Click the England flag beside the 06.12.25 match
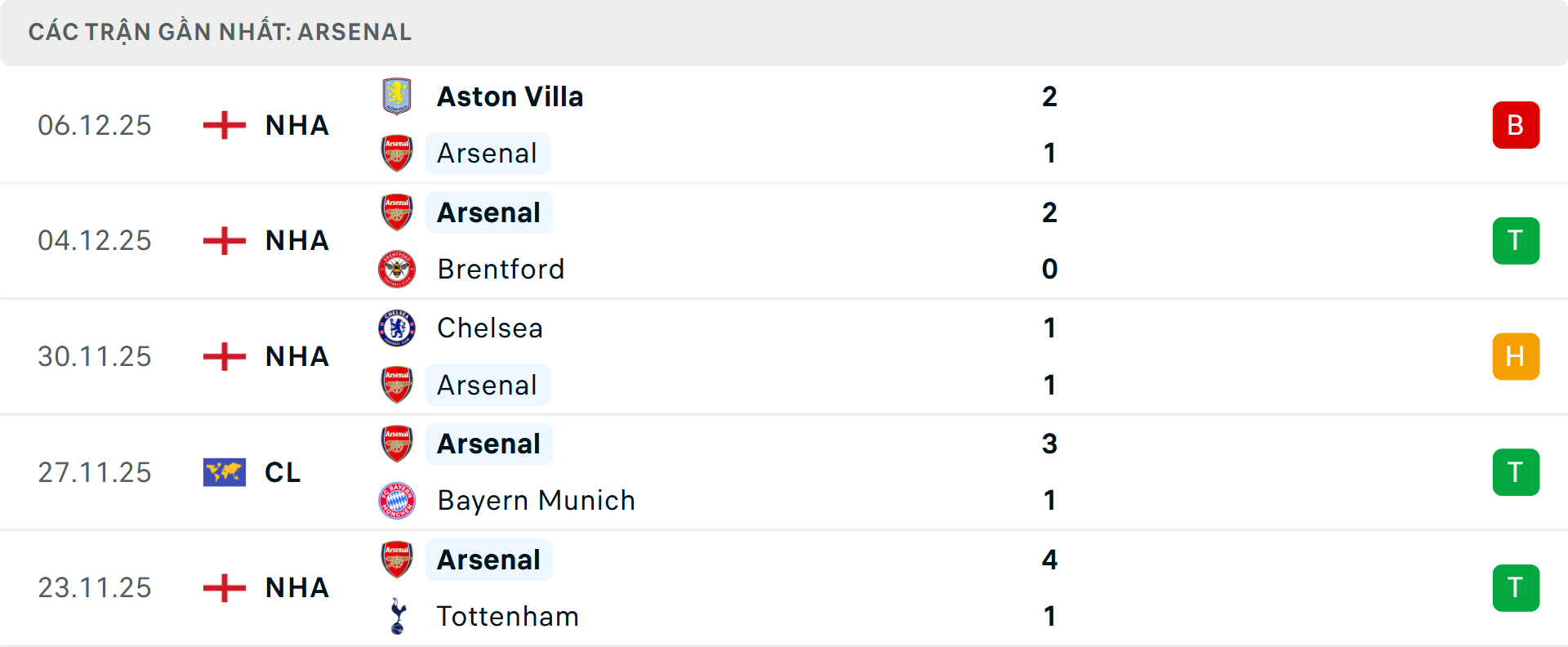Screen dimensions: 1568x647 (x=223, y=125)
